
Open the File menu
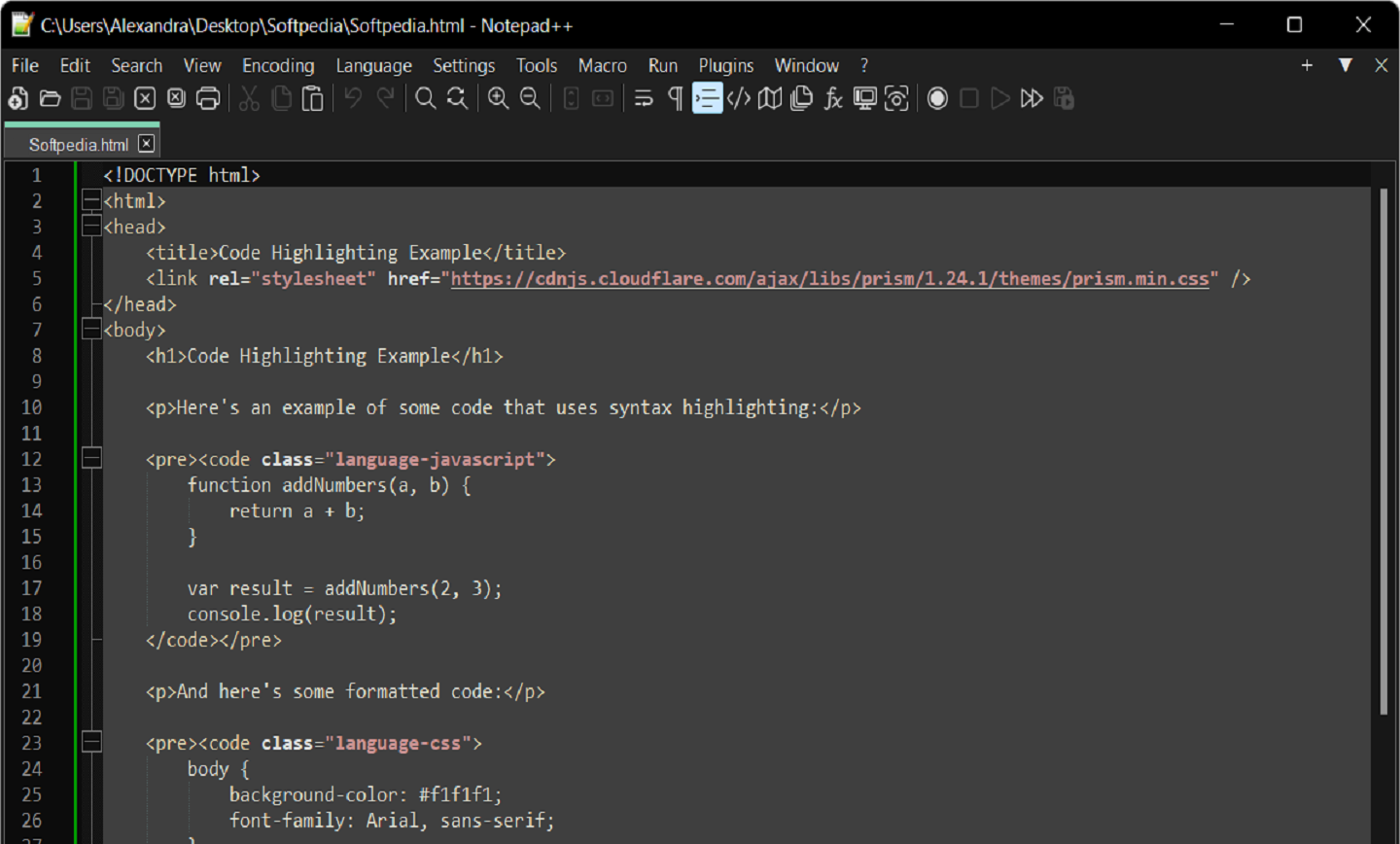pos(25,65)
